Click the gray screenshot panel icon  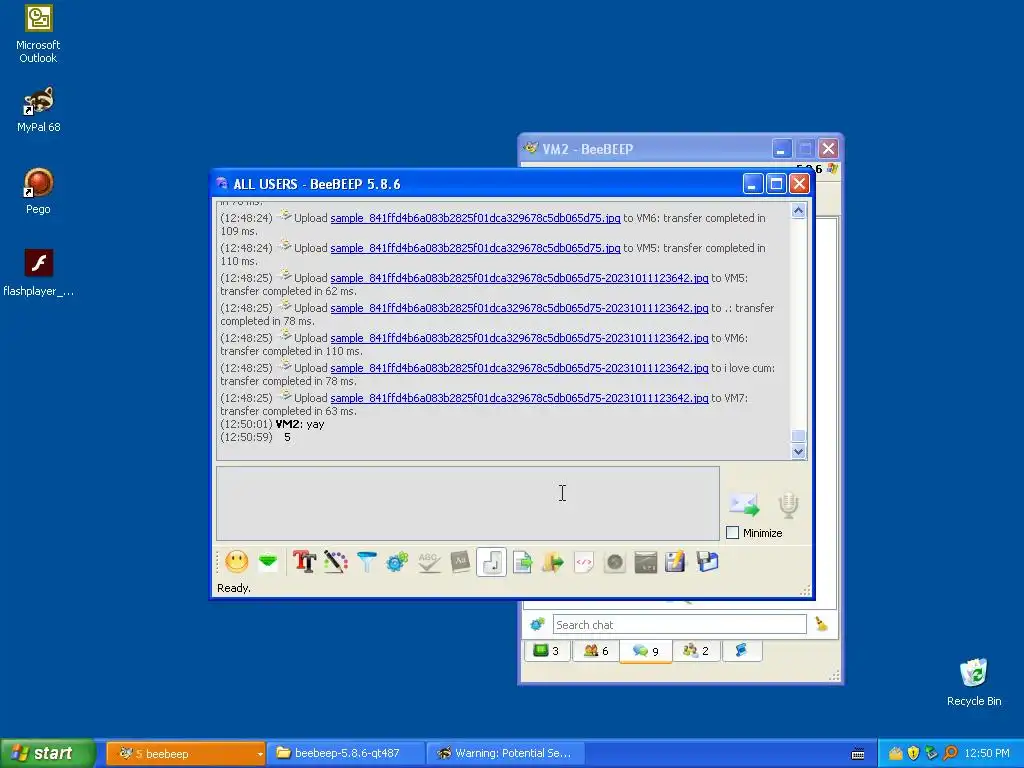click(645, 562)
